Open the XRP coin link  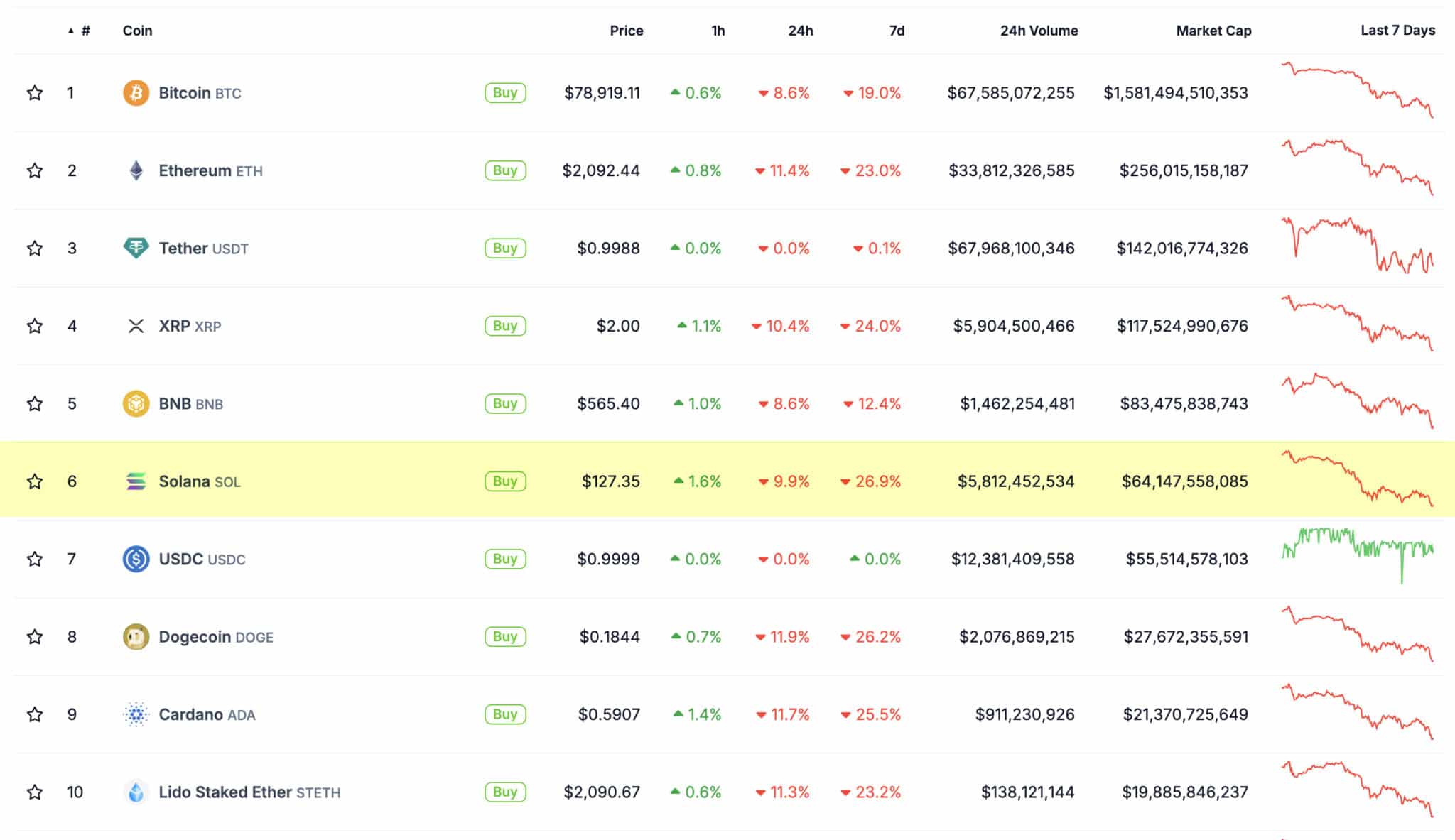coord(190,326)
